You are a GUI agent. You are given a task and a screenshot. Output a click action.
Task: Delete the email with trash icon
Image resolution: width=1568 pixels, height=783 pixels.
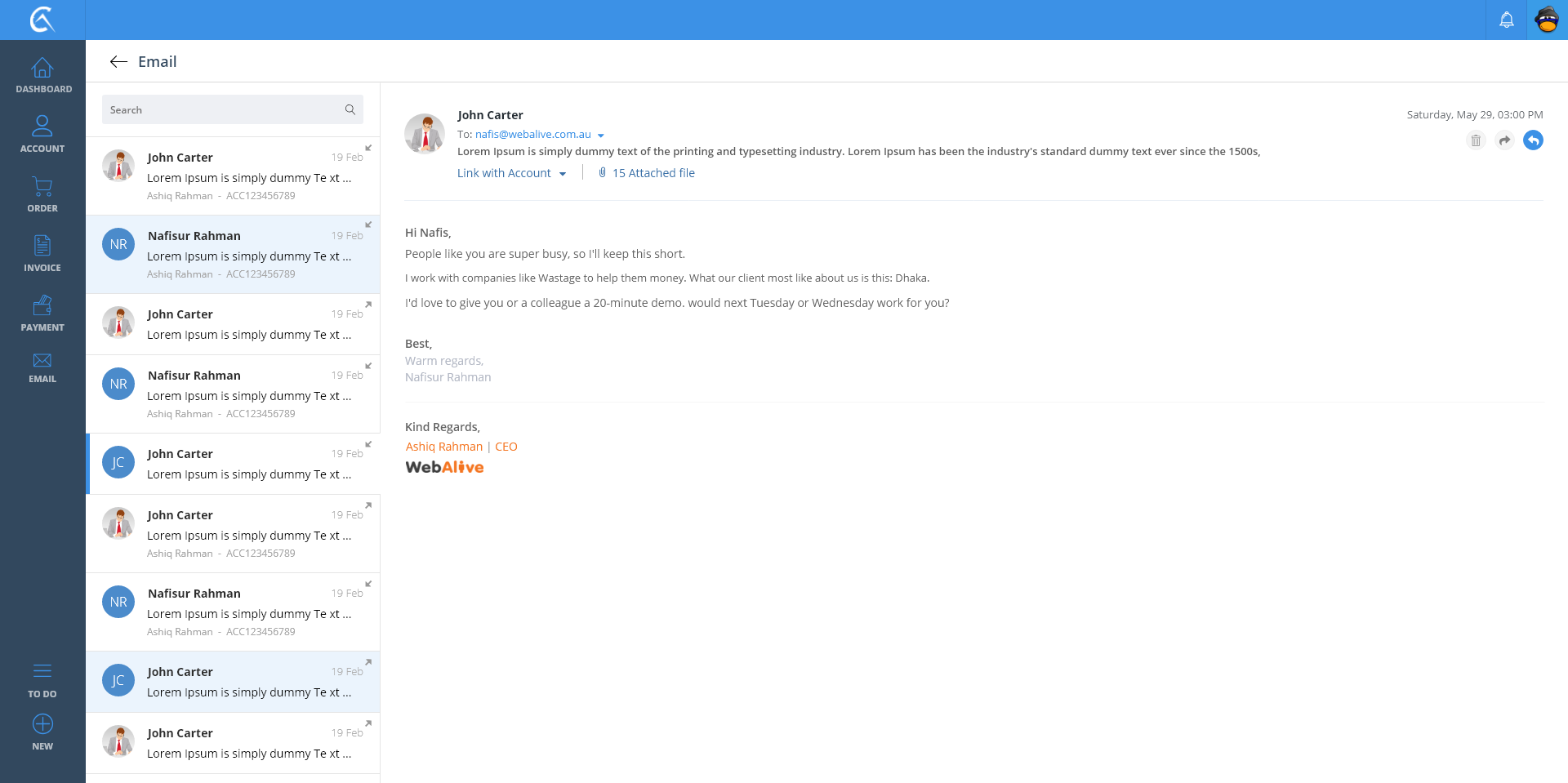coord(1475,140)
